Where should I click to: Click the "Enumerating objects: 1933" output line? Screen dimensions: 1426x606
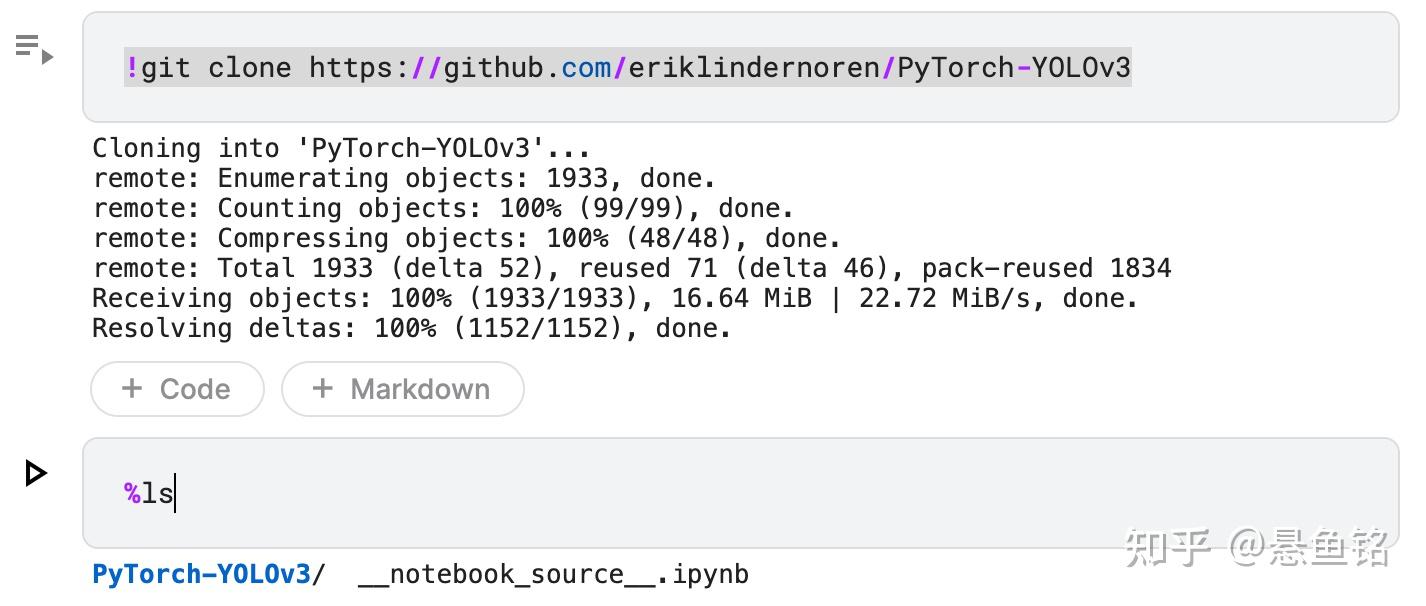click(x=404, y=179)
